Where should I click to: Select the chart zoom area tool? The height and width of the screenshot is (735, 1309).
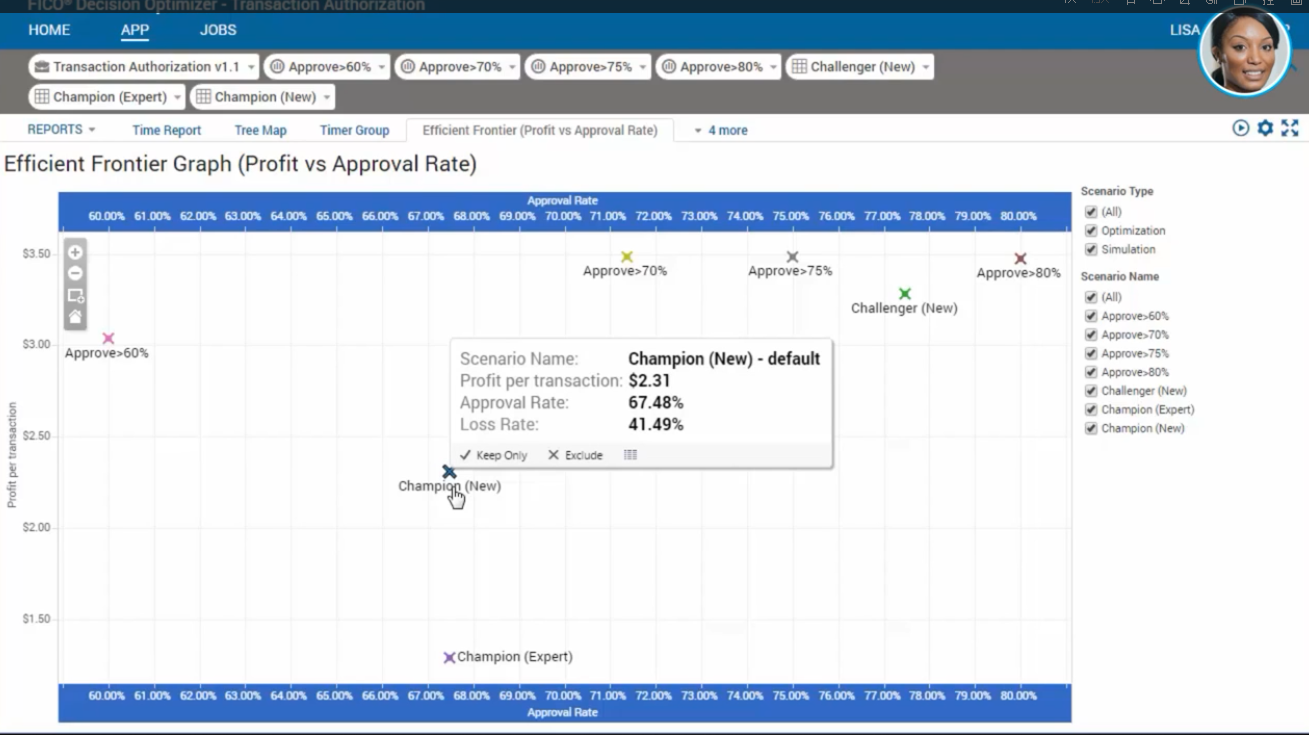(x=75, y=296)
